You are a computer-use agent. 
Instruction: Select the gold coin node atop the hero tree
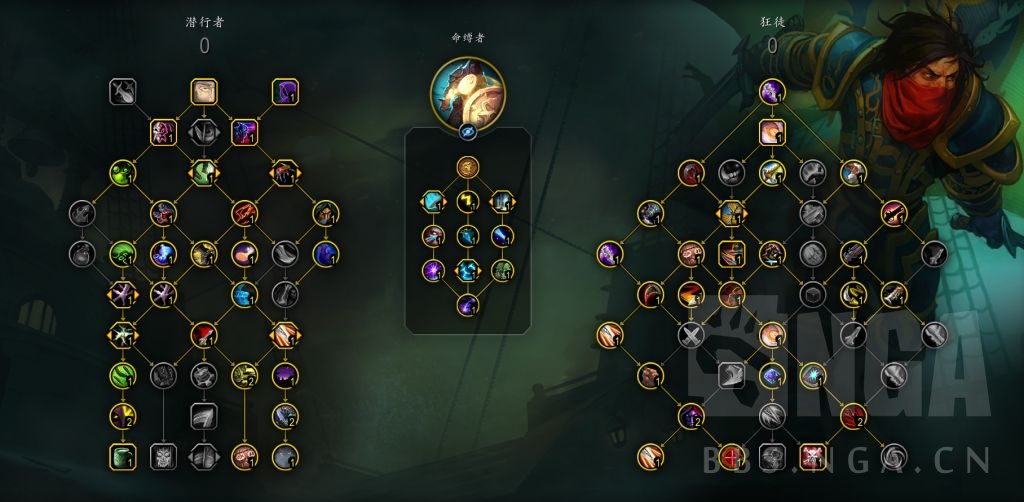pos(468,168)
